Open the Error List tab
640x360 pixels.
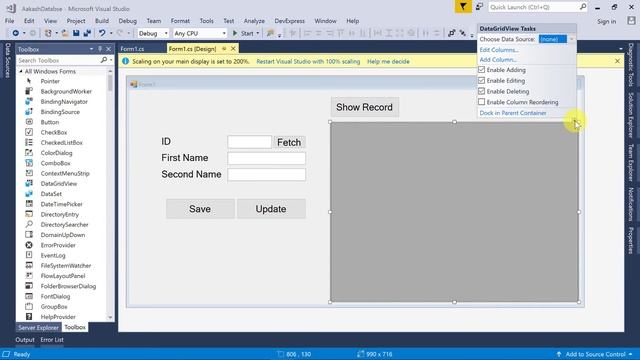tap(52, 340)
